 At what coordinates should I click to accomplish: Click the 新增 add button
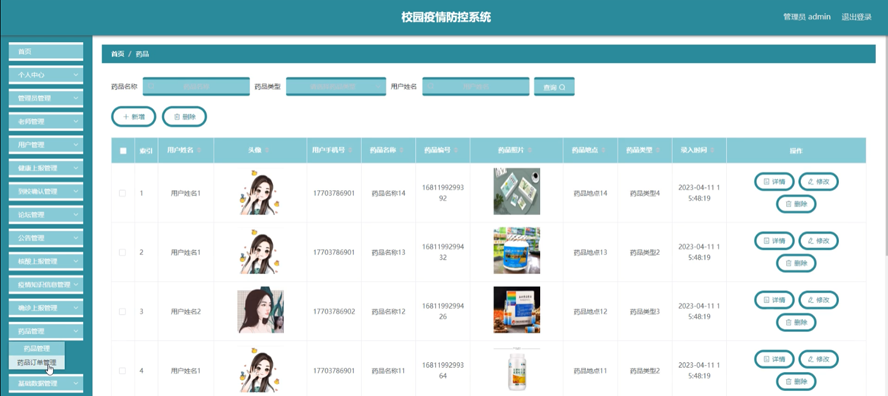134,116
